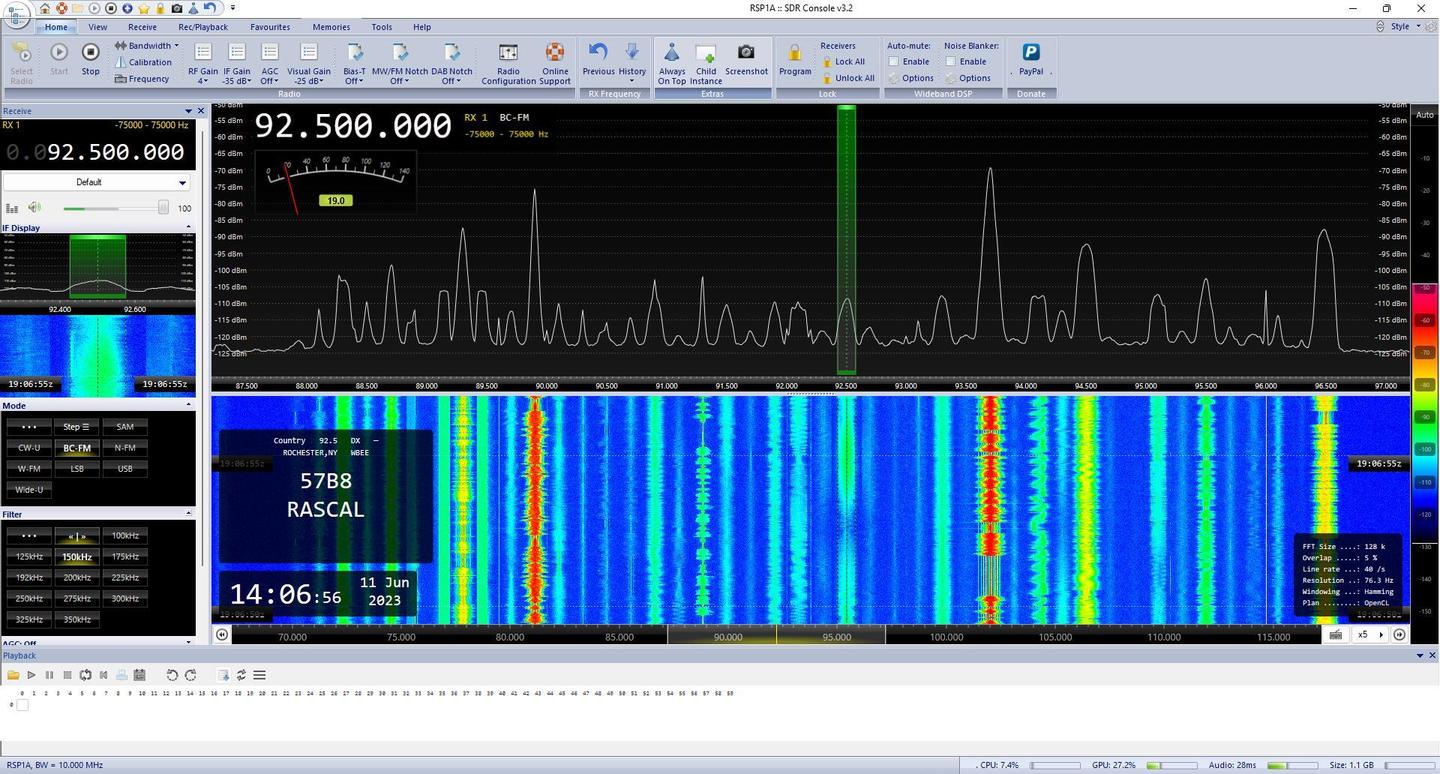Image resolution: width=1440 pixels, height=774 pixels.
Task: Open the IF Gain -35 dB dropdown
Action: (236, 63)
